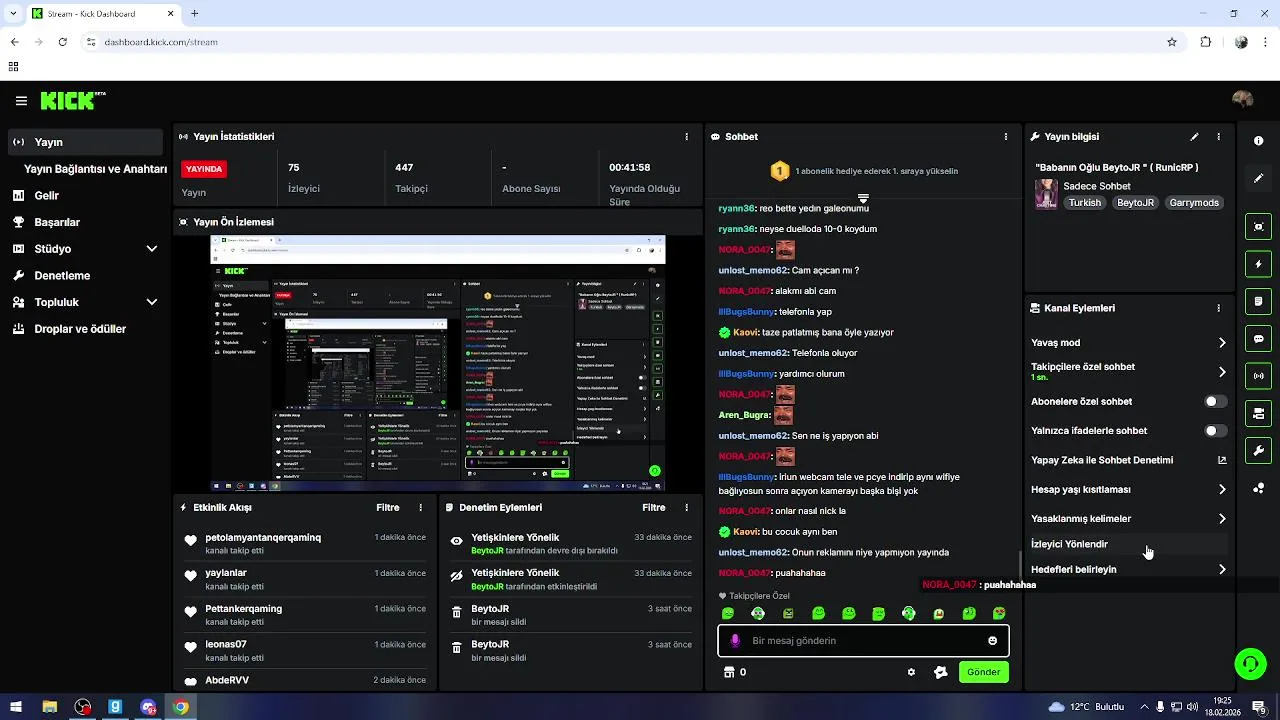Viewport: 1280px width, 720px height.
Task: Insert the first green quick emote
Action: point(728,614)
